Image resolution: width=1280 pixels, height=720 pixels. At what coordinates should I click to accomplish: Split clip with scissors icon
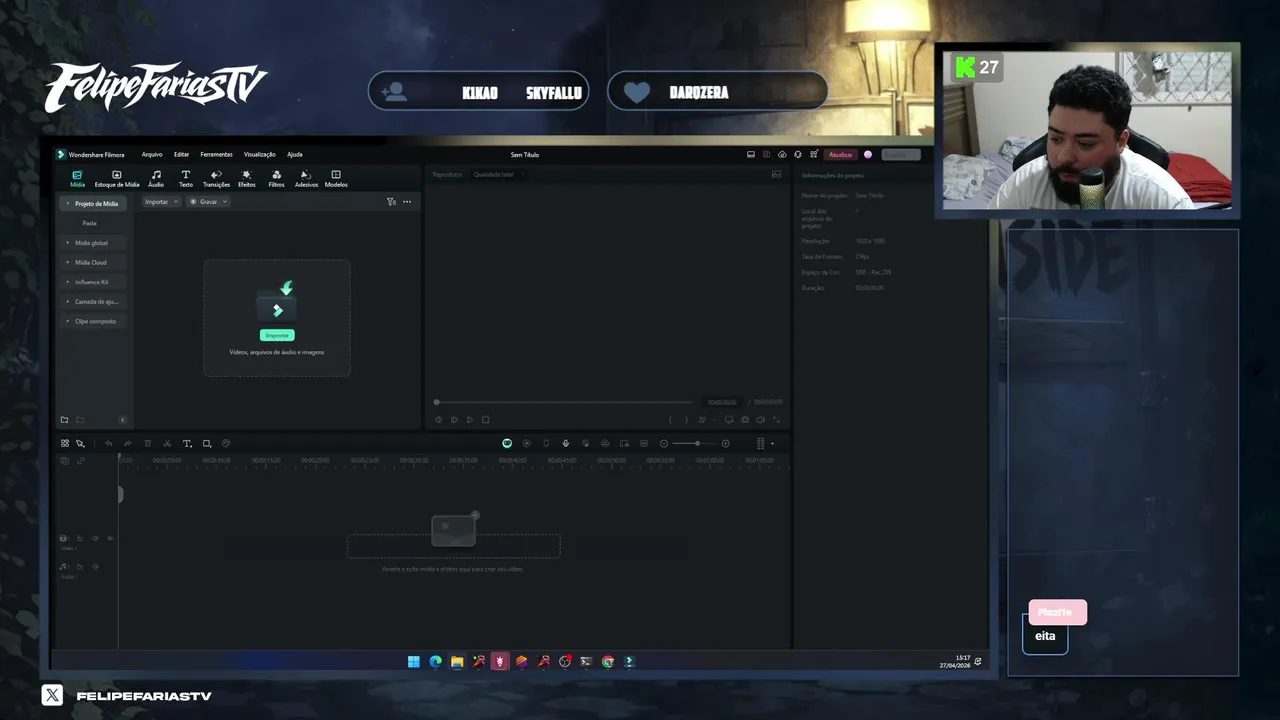(x=167, y=443)
